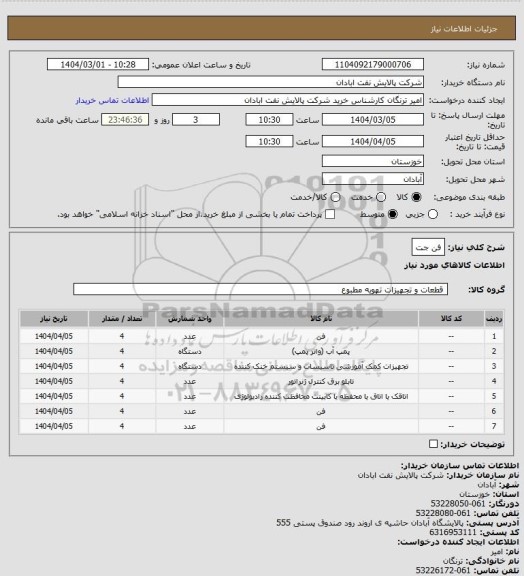Click the contact phone 53228080-061
Viewport: 524px width, 576px height.
[443, 513]
